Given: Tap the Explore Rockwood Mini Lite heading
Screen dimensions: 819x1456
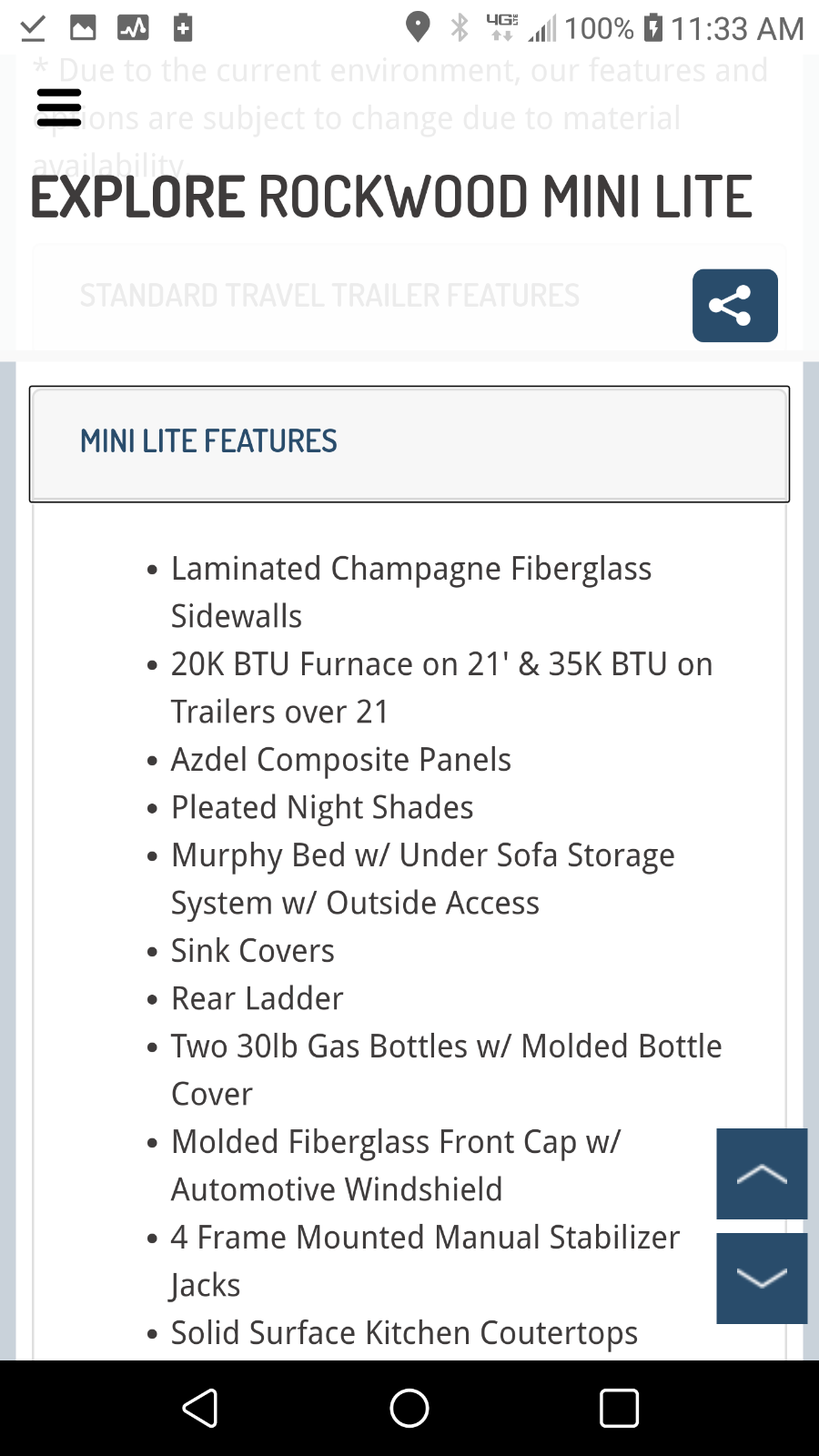Looking at the screenshot, I should click(x=391, y=197).
